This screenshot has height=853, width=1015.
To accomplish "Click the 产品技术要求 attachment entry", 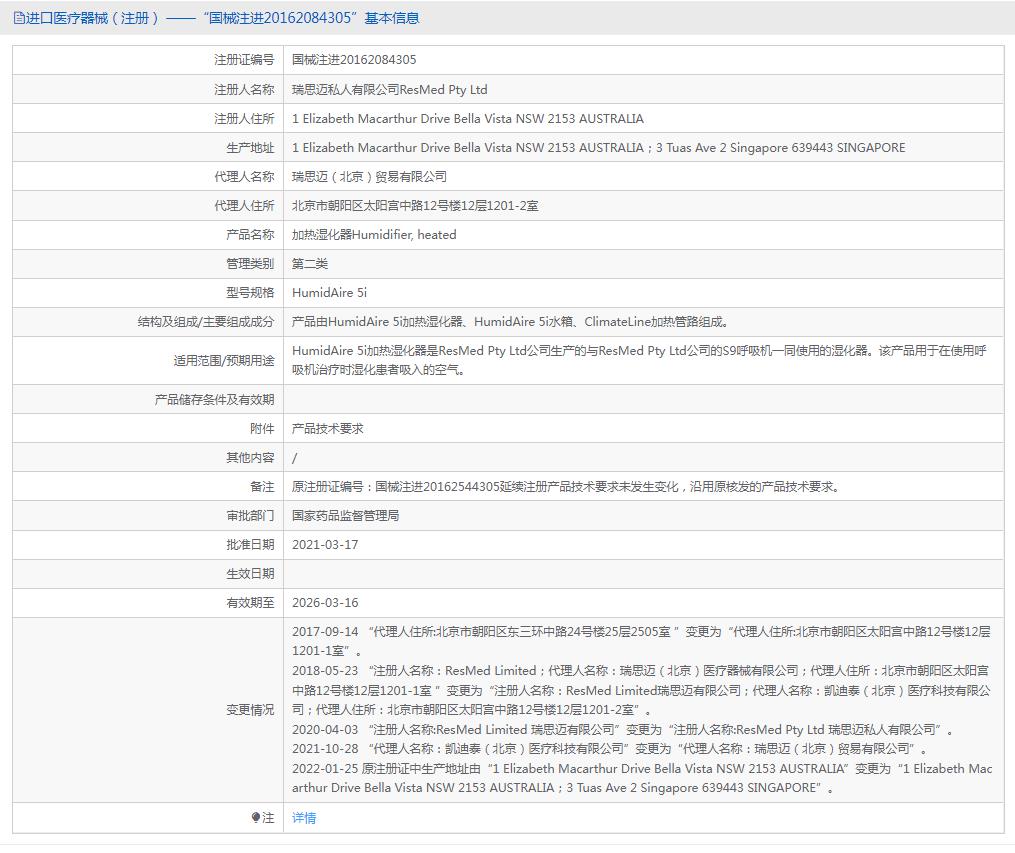I will (x=327, y=428).
